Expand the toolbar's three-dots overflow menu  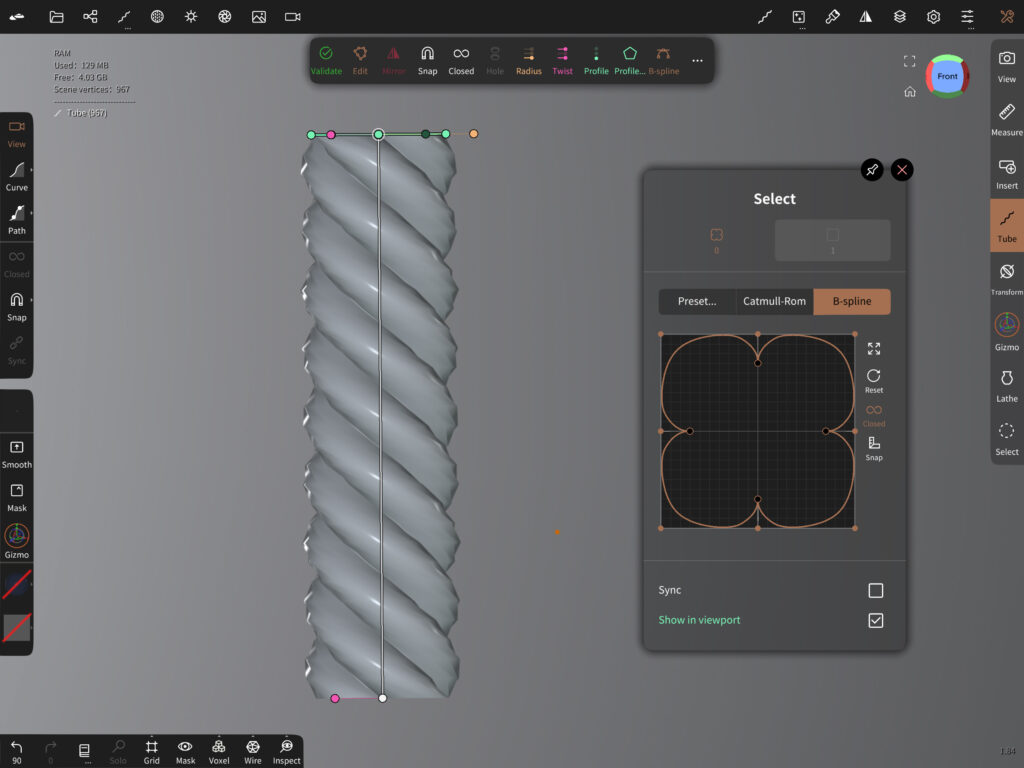[x=697, y=60]
